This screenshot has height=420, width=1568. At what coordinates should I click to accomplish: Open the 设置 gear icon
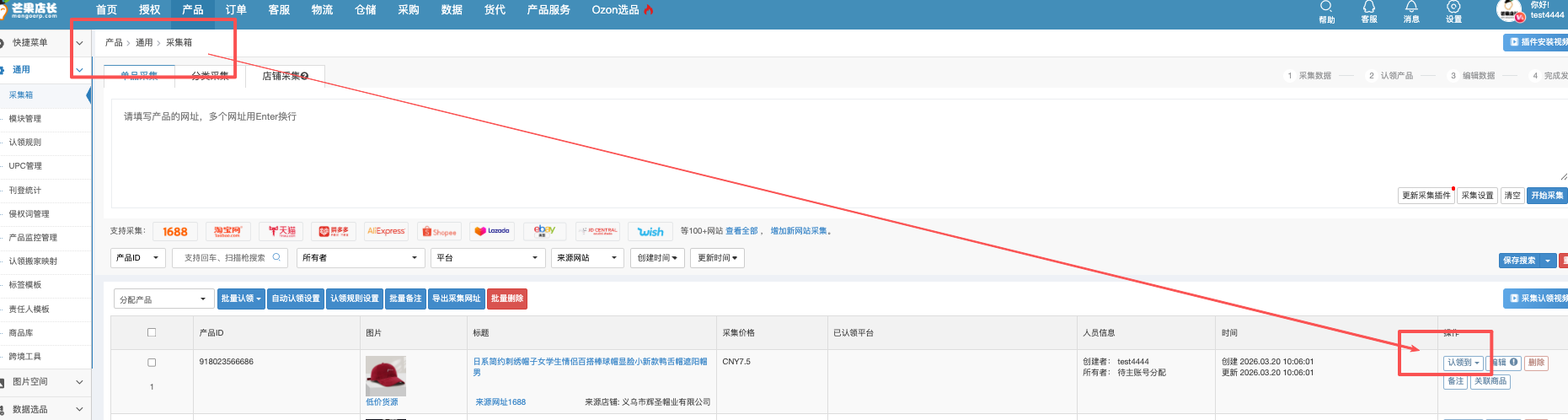pos(1453,12)
